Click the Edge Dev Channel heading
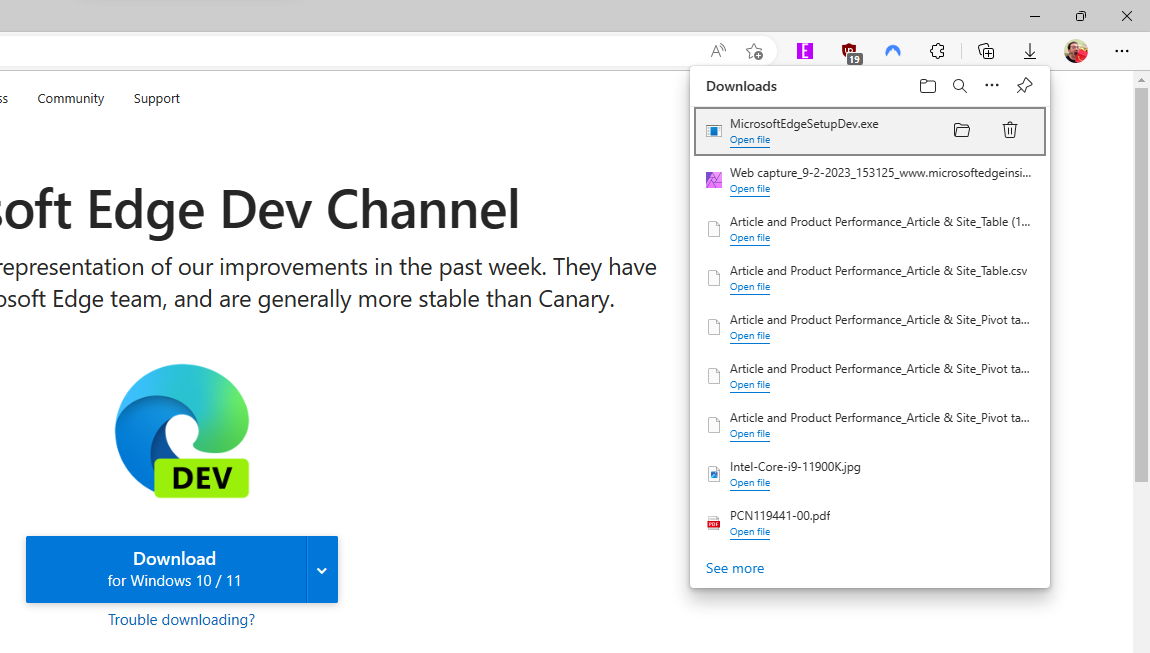Viewport: 1150px width, 653px height. [260, 209]
